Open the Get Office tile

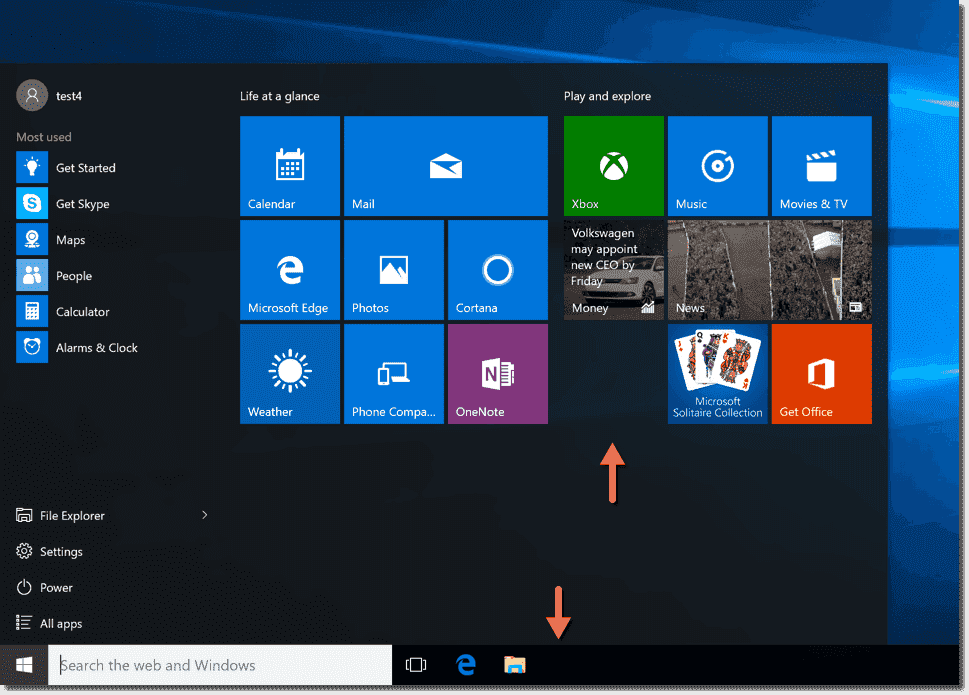[x=821, y=374]
